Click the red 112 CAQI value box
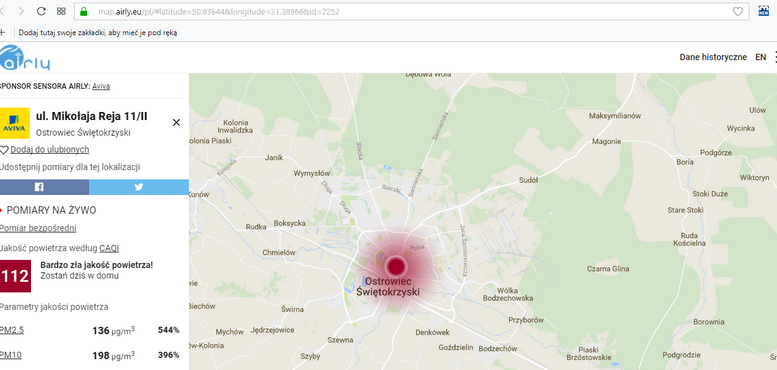 pyautogui.click(x=15, y=276)
